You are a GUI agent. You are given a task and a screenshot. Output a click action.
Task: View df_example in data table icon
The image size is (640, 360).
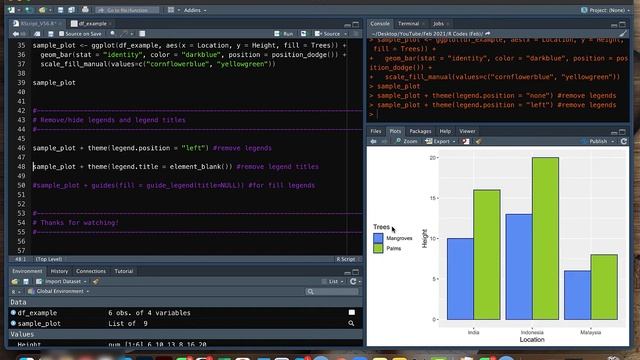351,313
